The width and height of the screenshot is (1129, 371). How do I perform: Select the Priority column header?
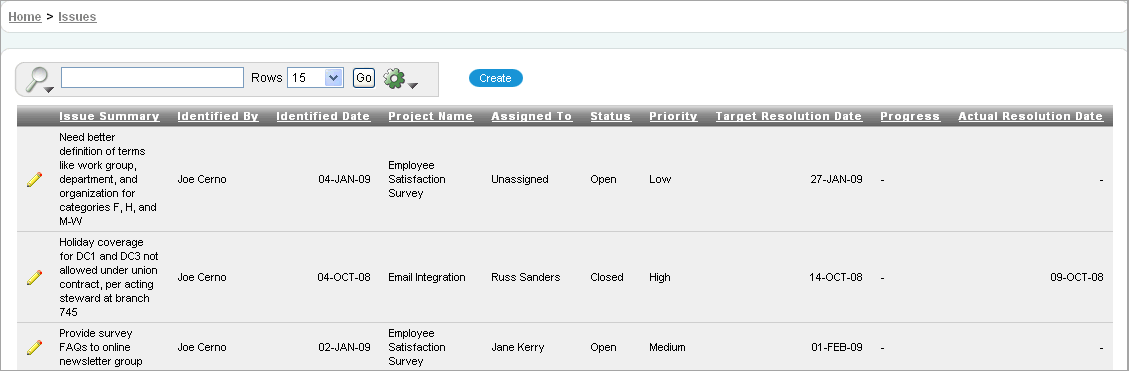(673, 116)
